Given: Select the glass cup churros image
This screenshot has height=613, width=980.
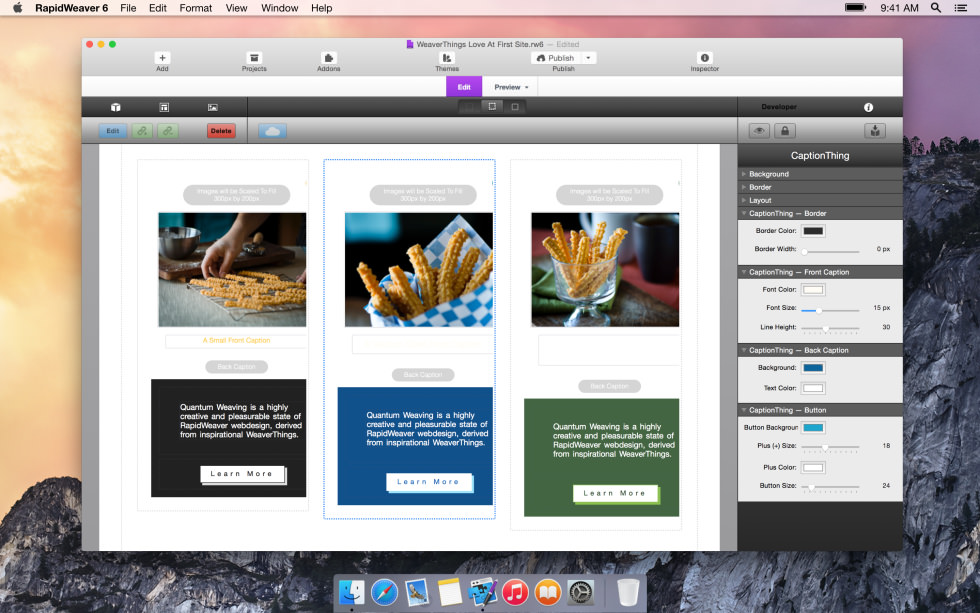Looking at the screenshot, I should click(x=605, y=270).
